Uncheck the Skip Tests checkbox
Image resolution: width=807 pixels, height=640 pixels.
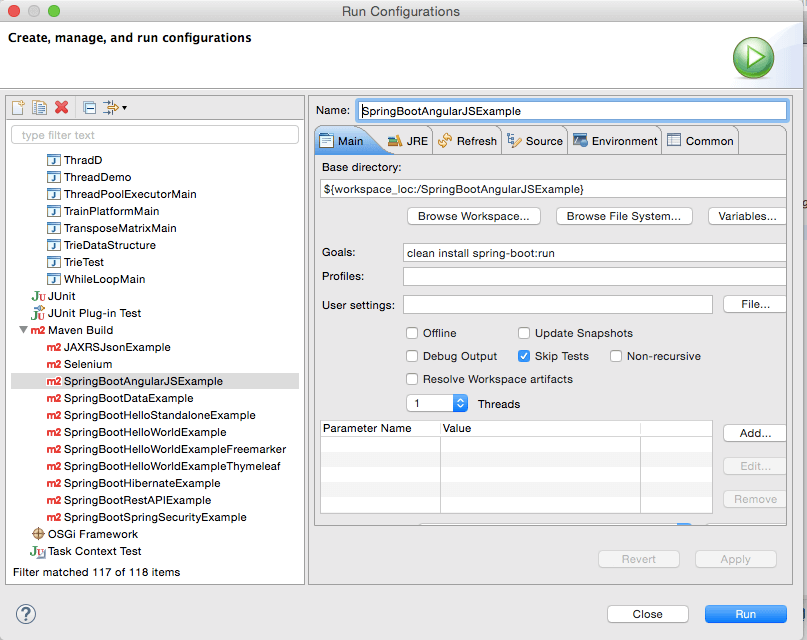pyautogui.click(x=524, y=356)
